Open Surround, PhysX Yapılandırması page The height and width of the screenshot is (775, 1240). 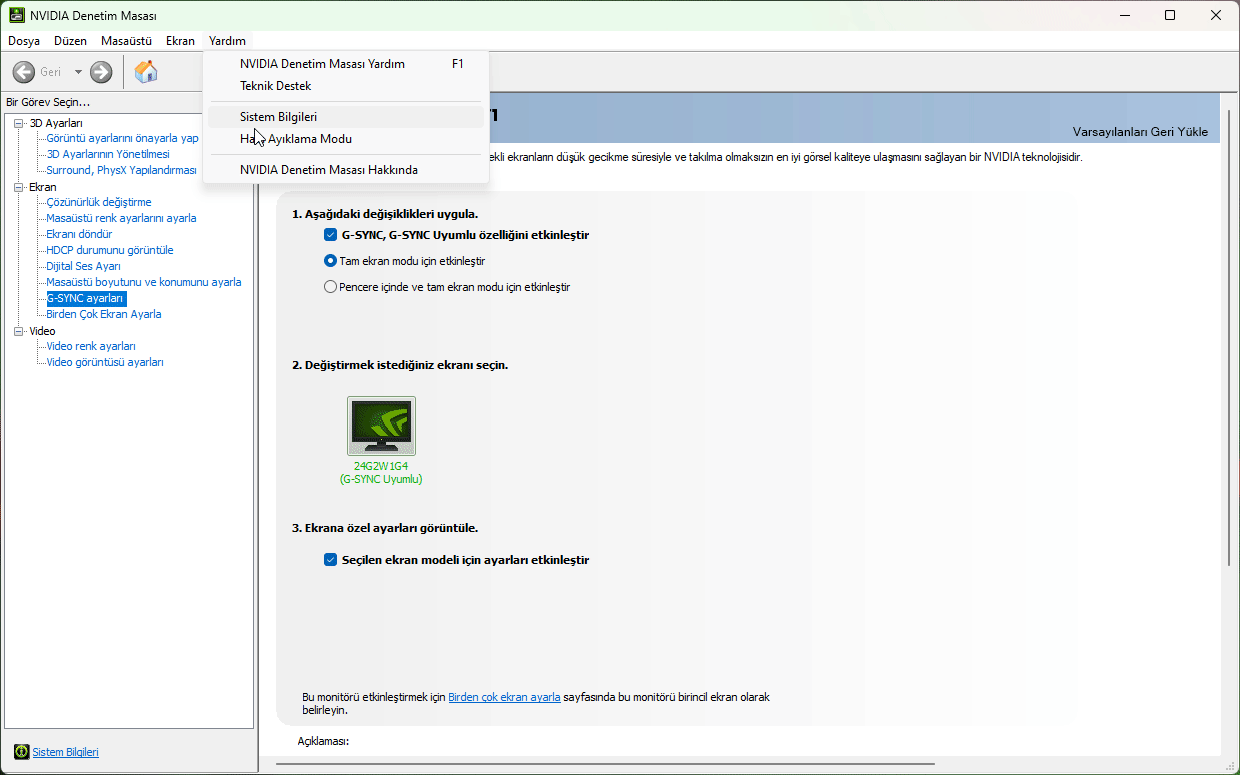121,170
